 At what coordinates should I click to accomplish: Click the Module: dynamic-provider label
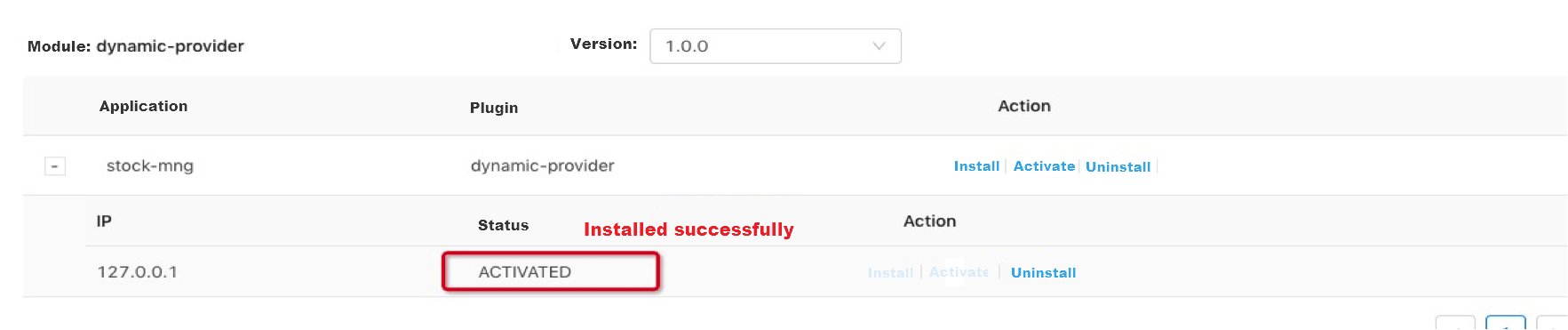[136, 46]
